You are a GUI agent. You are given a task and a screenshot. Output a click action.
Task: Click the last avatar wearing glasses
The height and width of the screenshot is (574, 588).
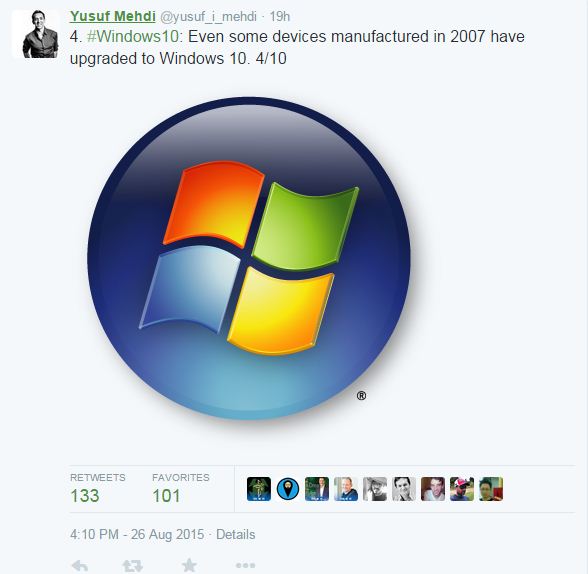coord(491,489)
